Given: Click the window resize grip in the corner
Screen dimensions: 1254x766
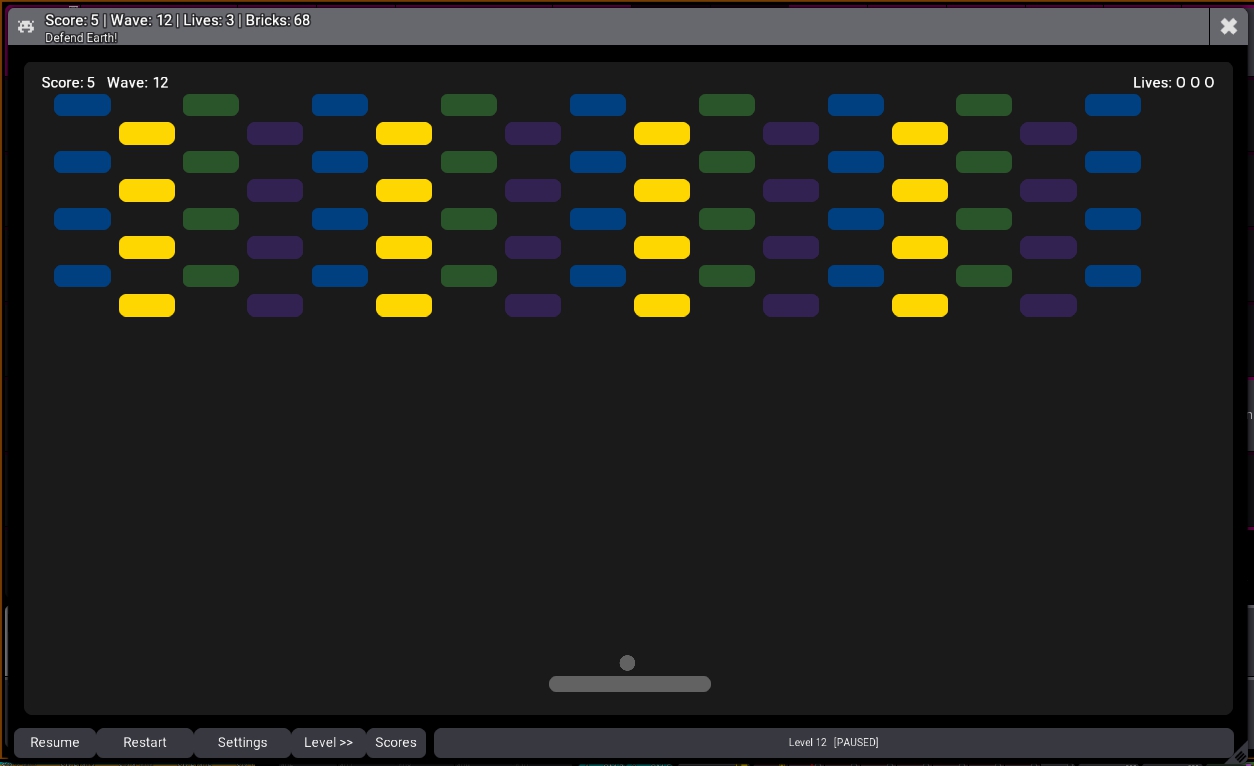Looking at the screenshot, I should (1241, 756).
